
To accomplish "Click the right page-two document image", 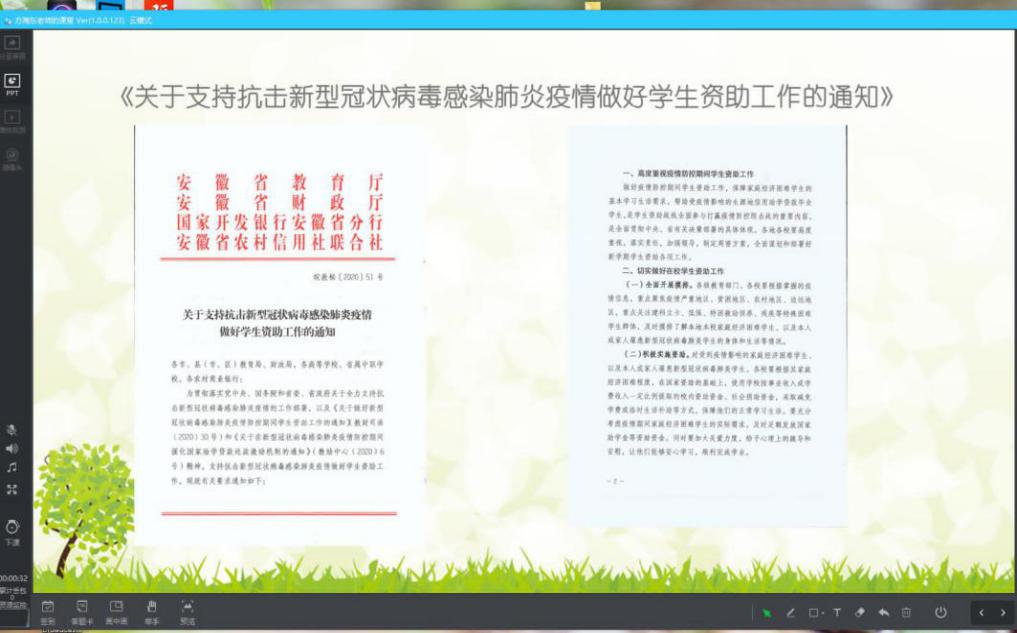I will (708, 326).
